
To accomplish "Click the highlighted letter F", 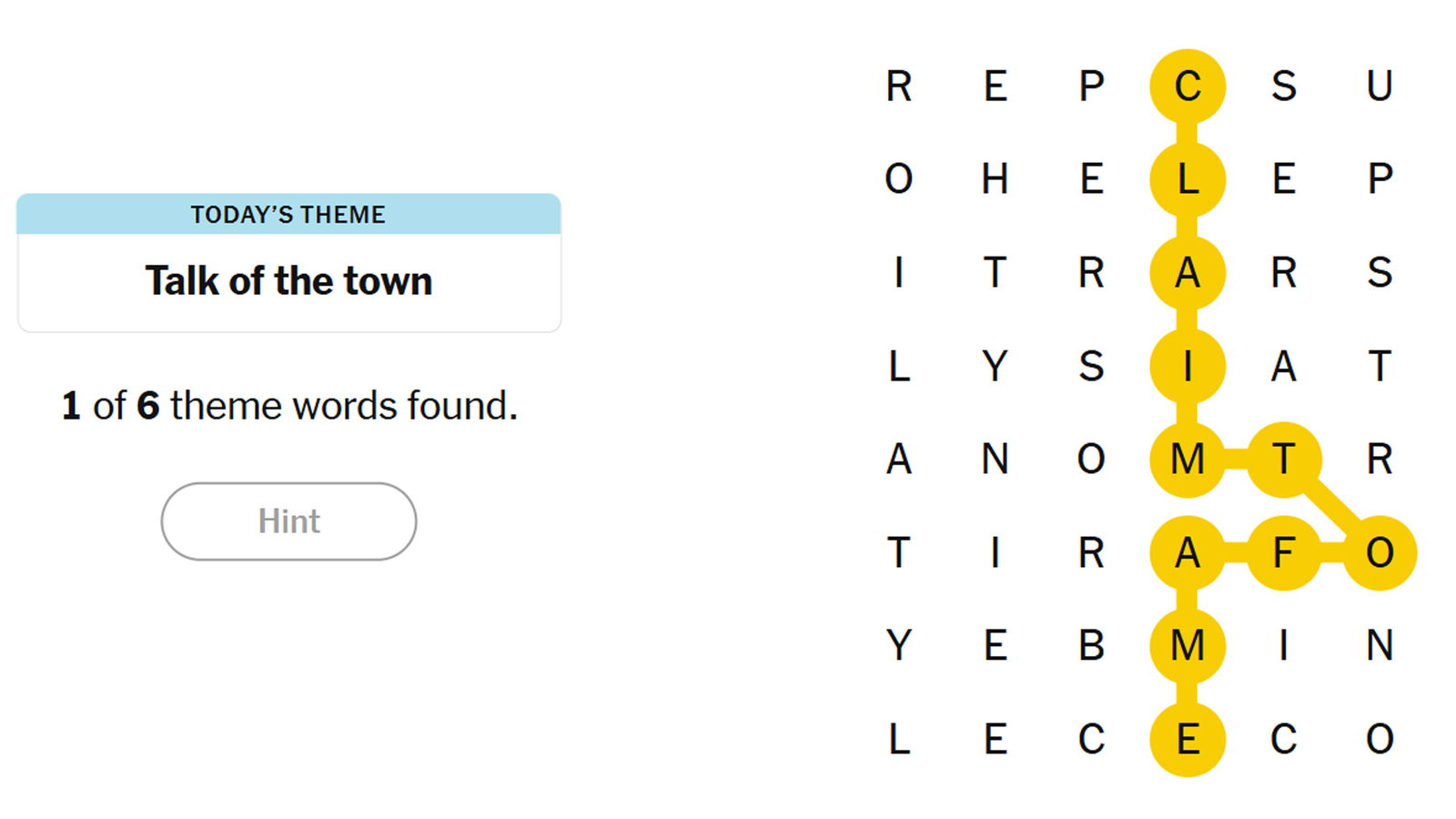I will click(x=1283, y=552).
